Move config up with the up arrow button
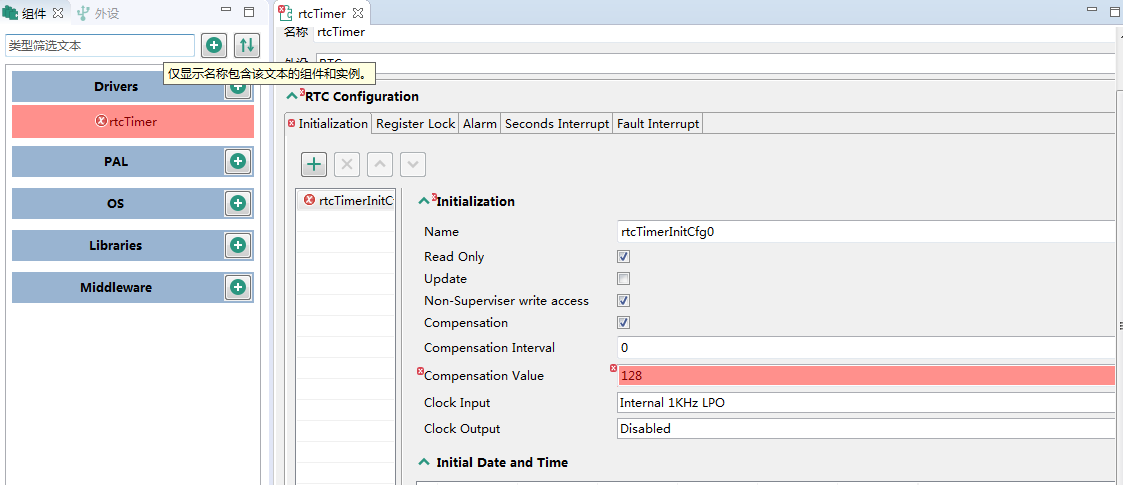1123x485 pixels. click(x=380, y=164)
